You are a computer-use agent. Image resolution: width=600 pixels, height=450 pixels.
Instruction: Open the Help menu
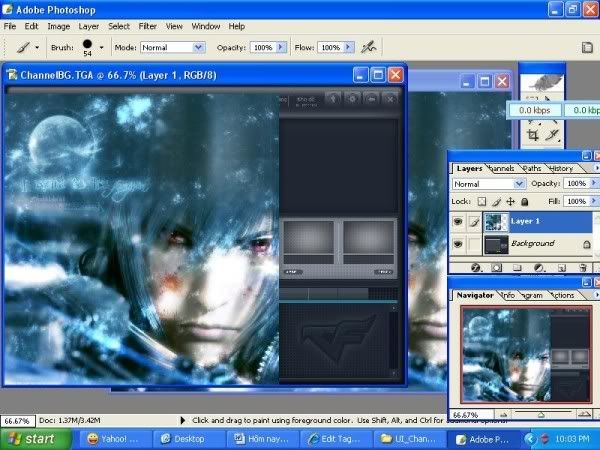[237, 26]
